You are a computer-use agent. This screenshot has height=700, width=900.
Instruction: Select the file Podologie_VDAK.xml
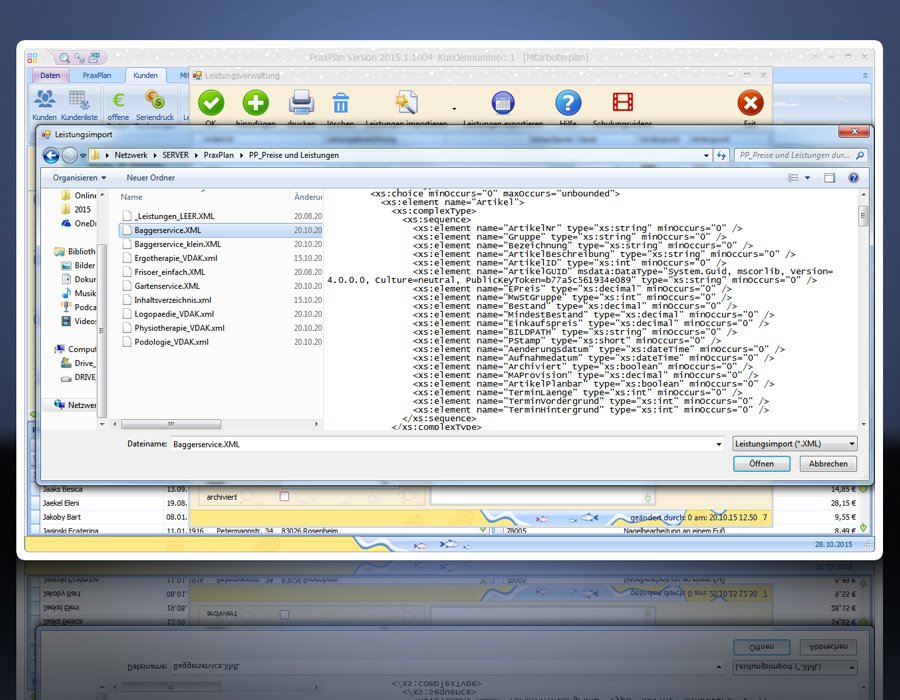(171, 342)
